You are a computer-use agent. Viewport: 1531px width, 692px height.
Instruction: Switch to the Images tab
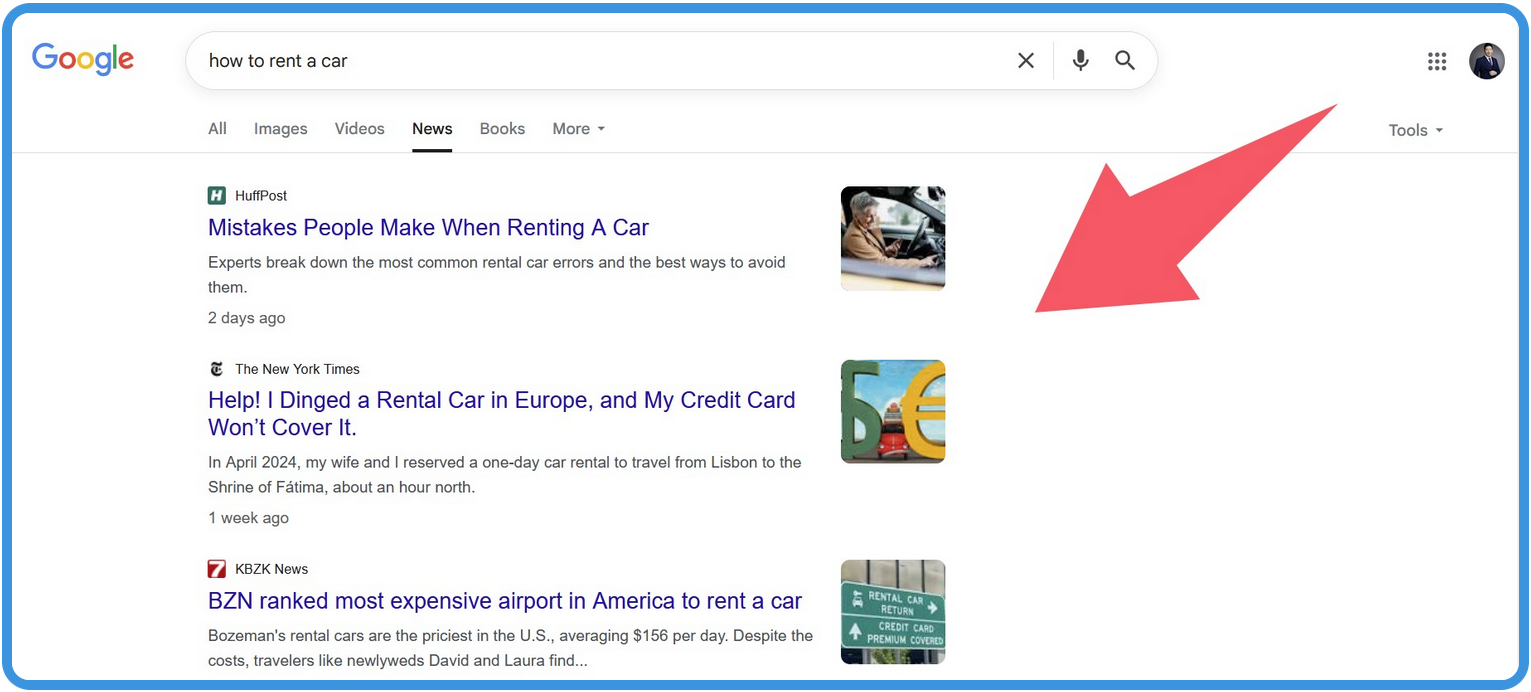[x=281, y=129]
